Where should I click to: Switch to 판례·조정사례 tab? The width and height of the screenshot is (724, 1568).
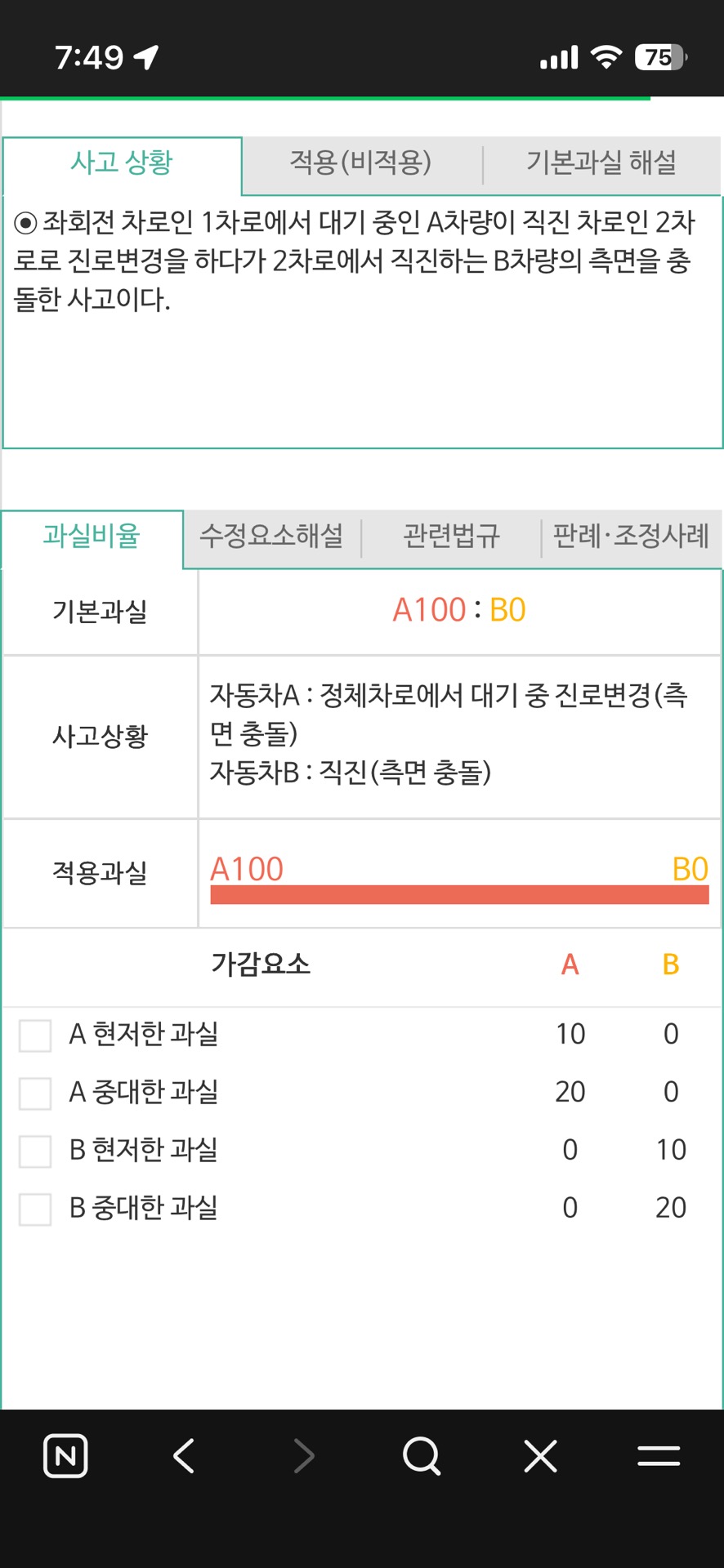click(631, 537)
